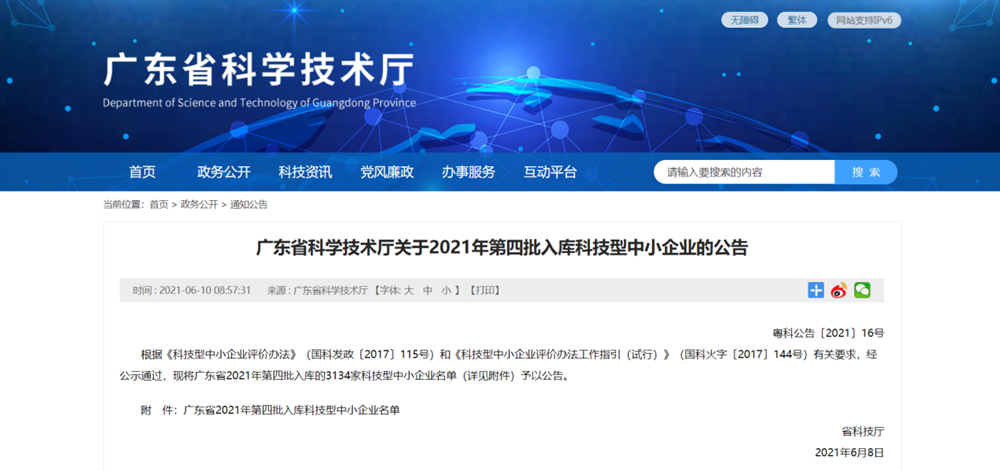Share article via Weibo icon
This screenshot has width=1000, height=471.
point(839,290)
